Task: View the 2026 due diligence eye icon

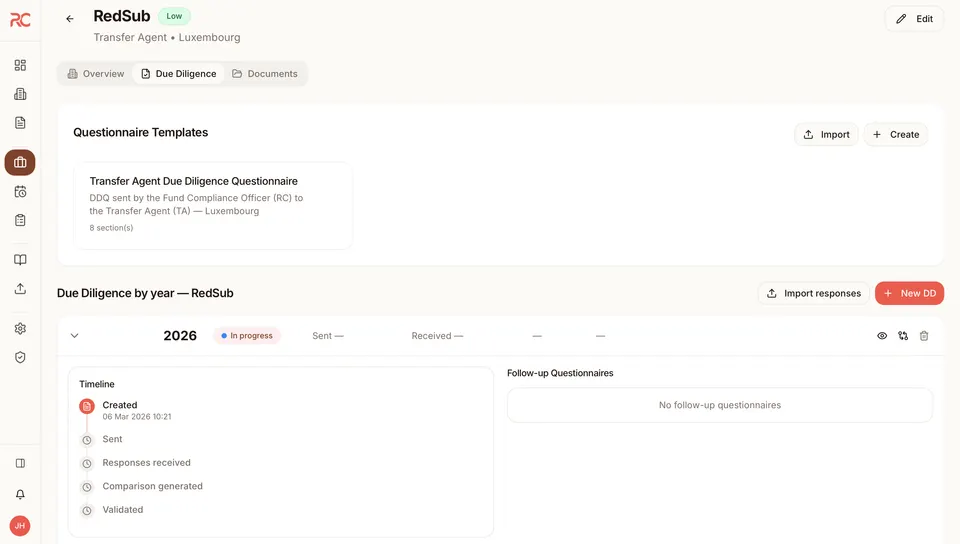Action: pyautogui.click(x=882, y=335)
